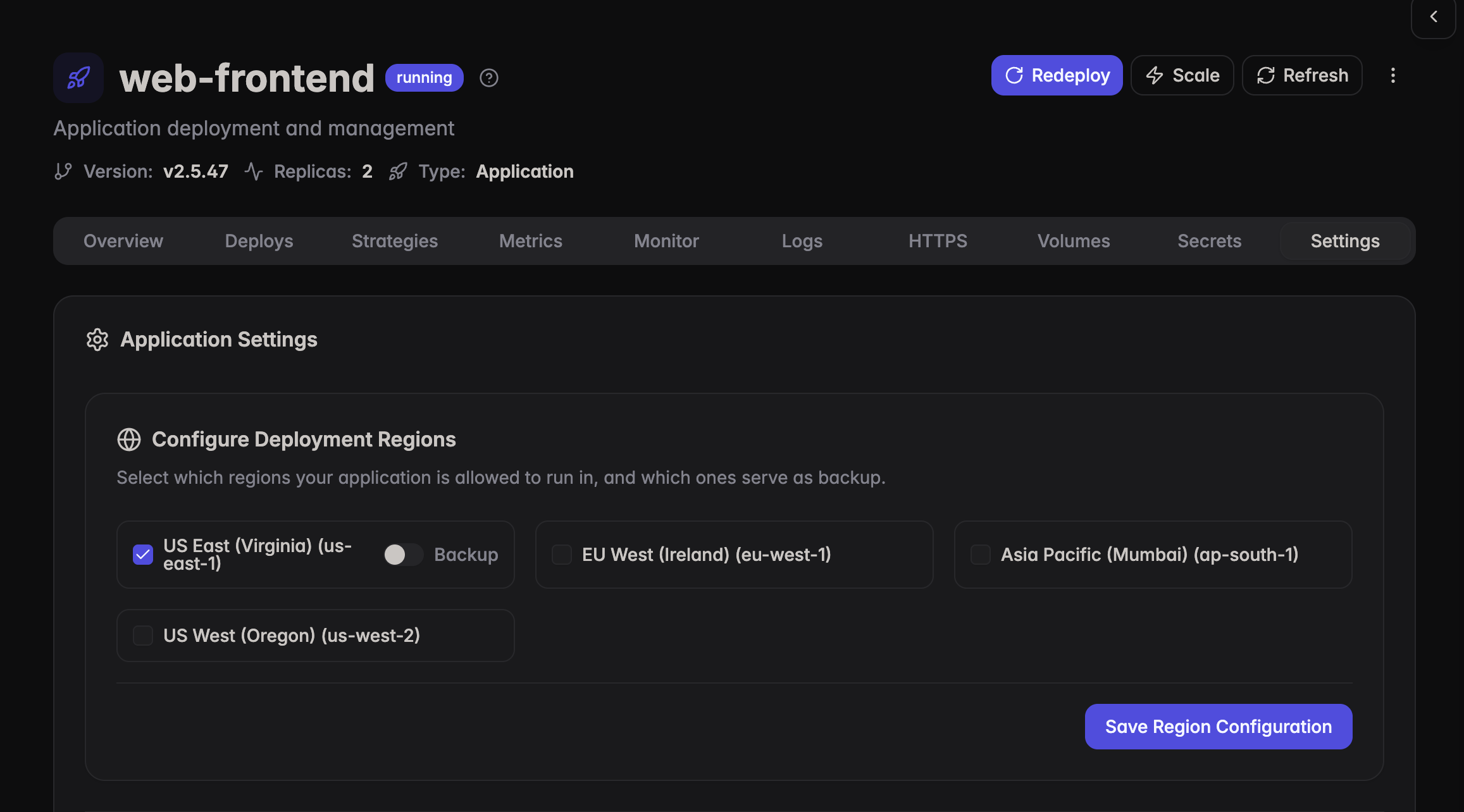This screenshot has height=812, width=1464.
Task: Save the region configuration
Action: pos(1219,727)
